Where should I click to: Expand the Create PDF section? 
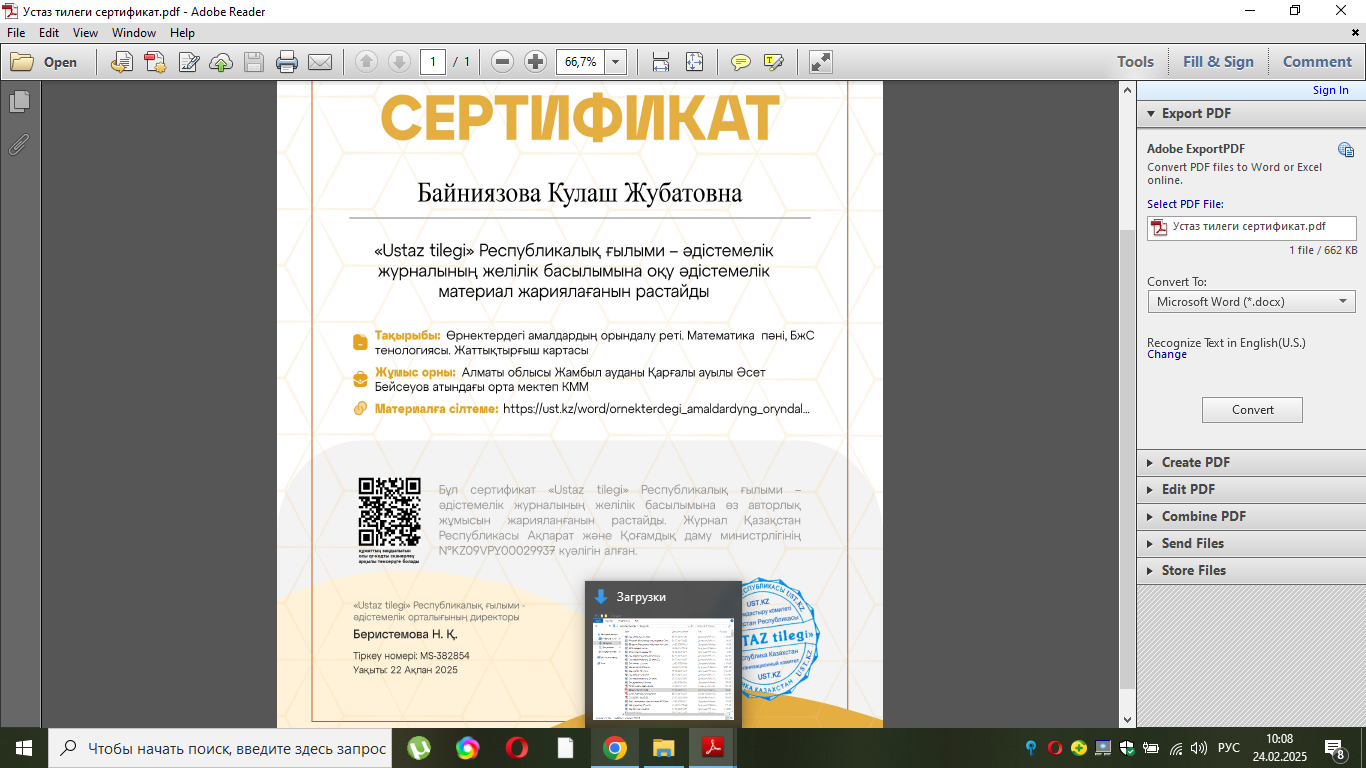(1195, 462)
